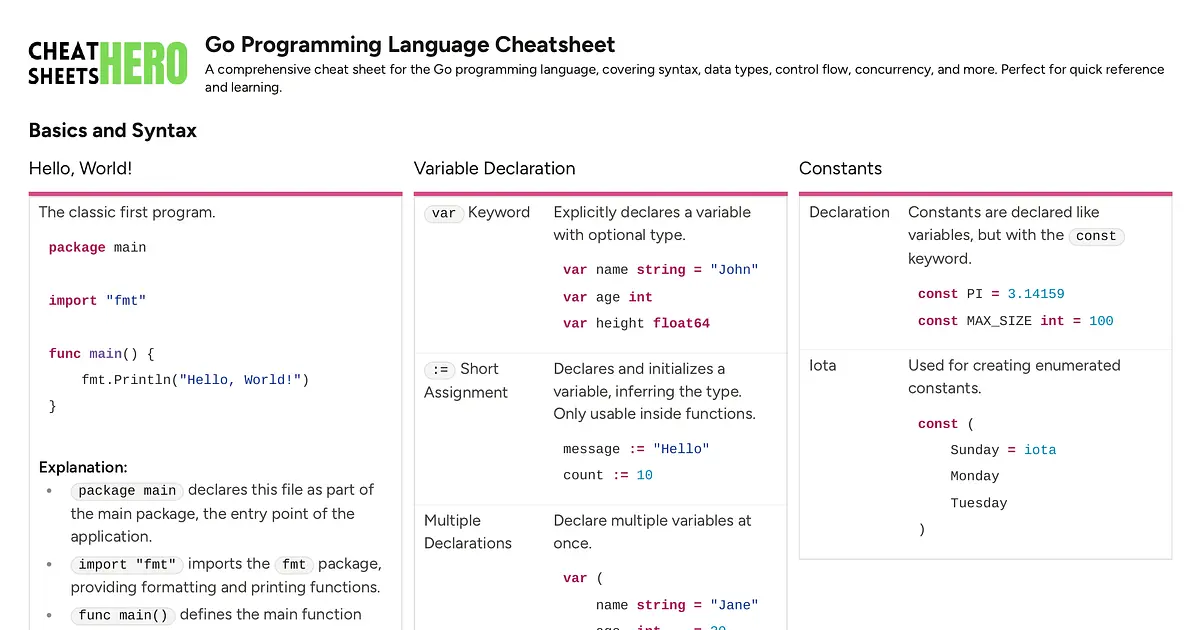Click the 3.14159 value in PI constant
Screen dimensions: 1200x630
coord(1036,293)
